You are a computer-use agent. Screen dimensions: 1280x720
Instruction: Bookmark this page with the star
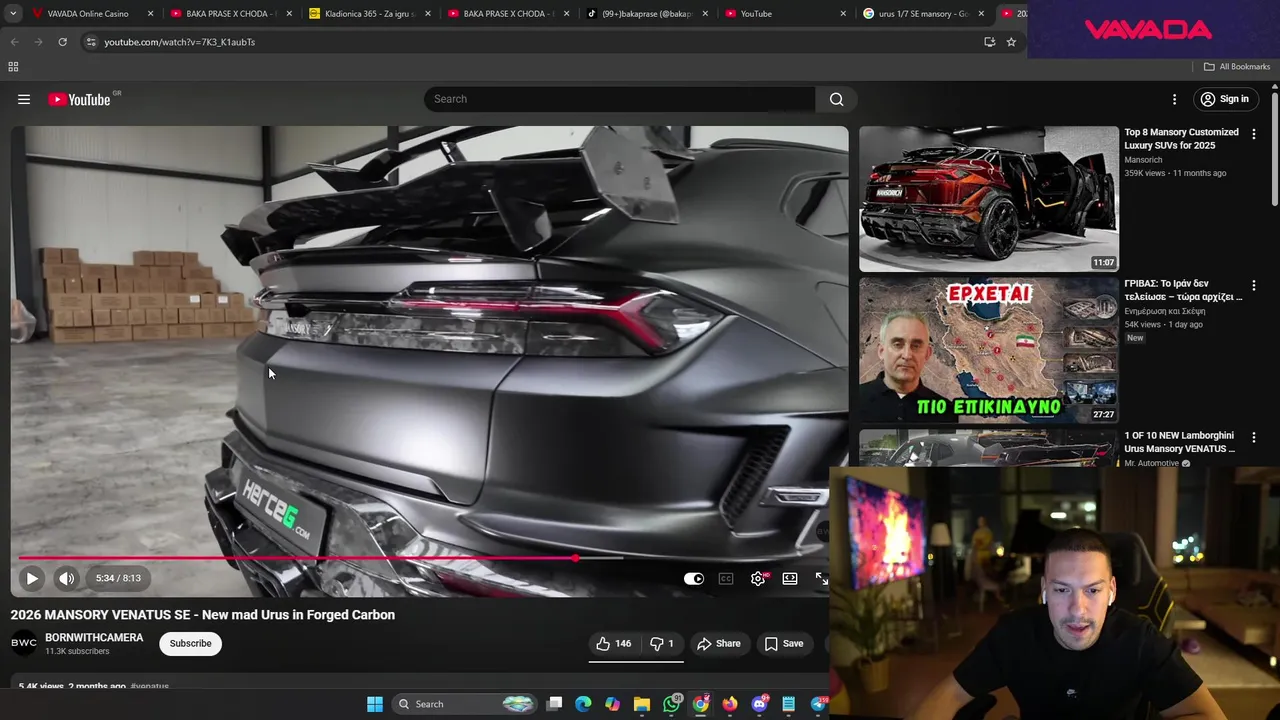pos(1011,42)
